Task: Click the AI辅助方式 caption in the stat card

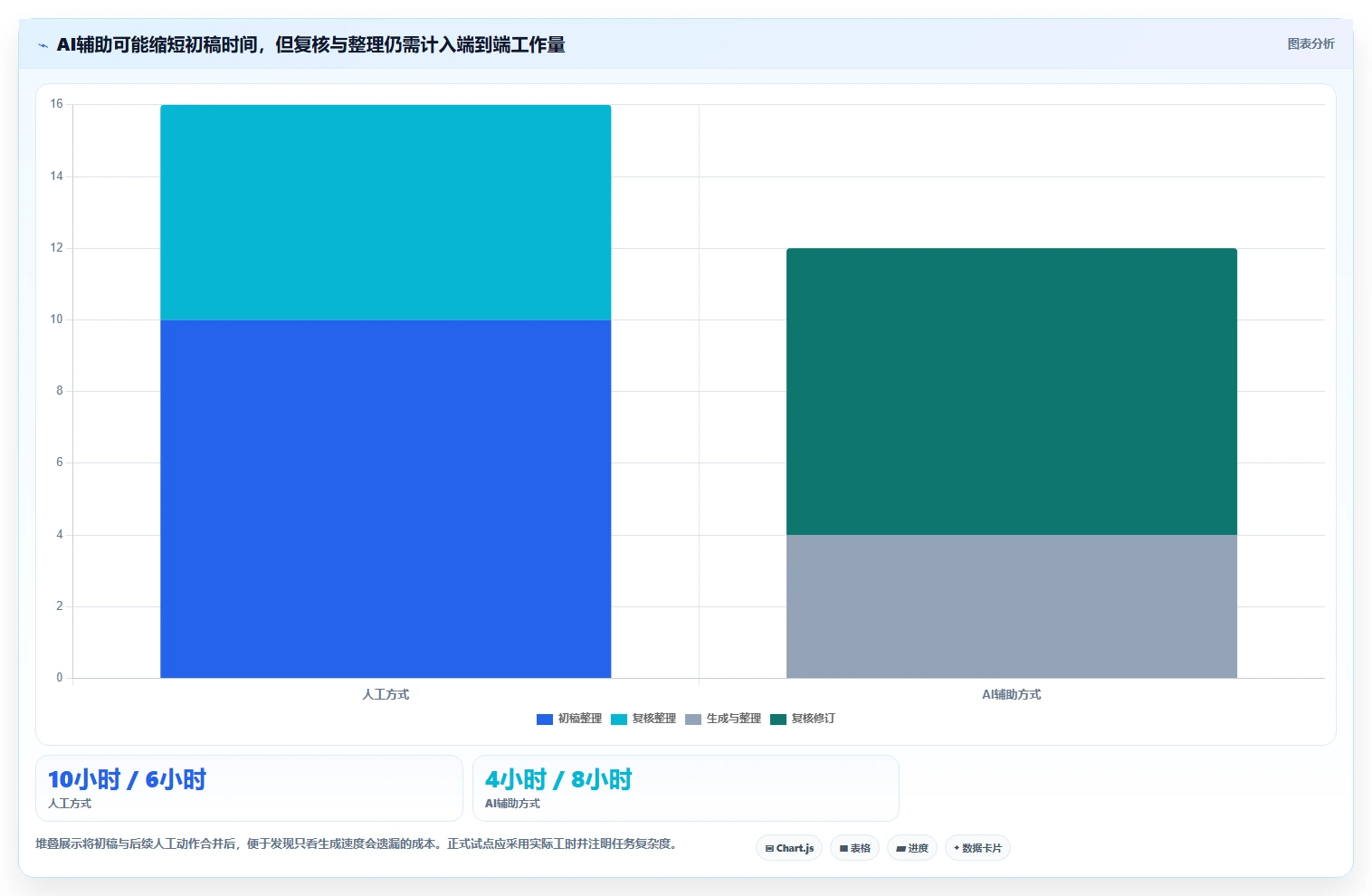Action: [512, 804]
